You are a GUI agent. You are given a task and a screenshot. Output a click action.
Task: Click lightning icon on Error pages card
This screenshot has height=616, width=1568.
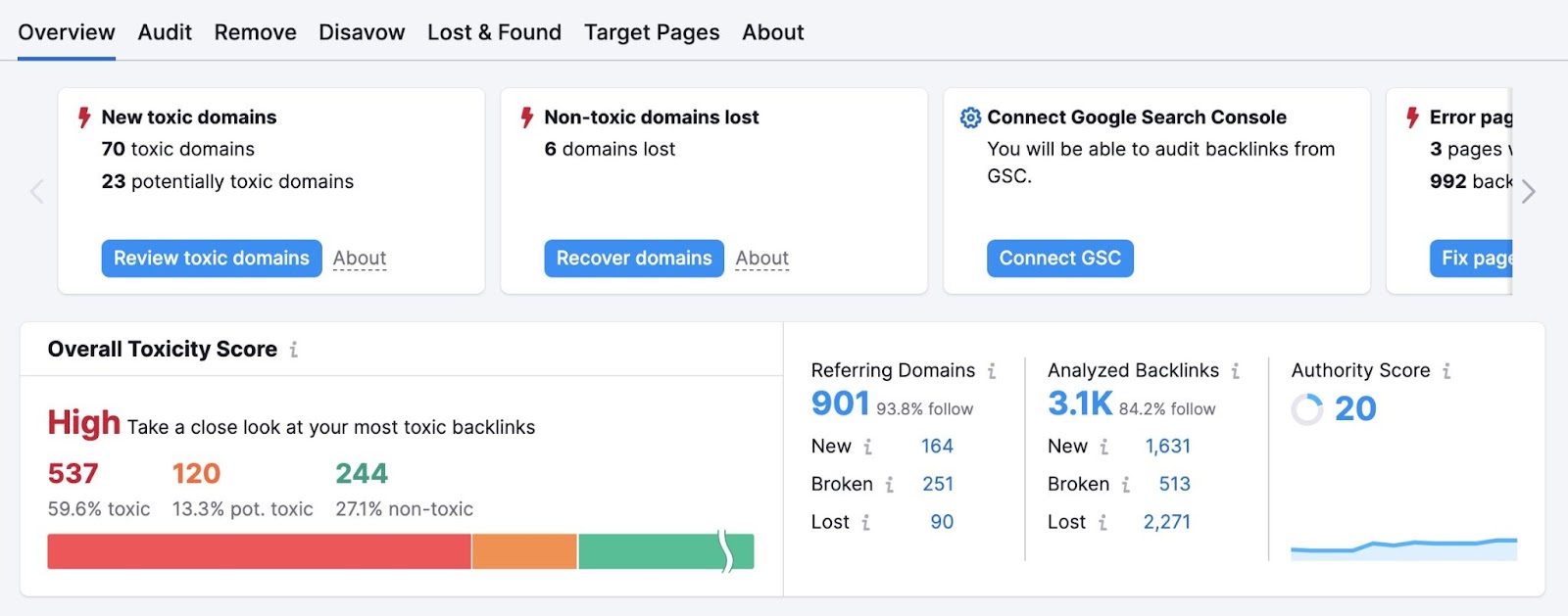pyautogui.click(x=1412, y=118)
